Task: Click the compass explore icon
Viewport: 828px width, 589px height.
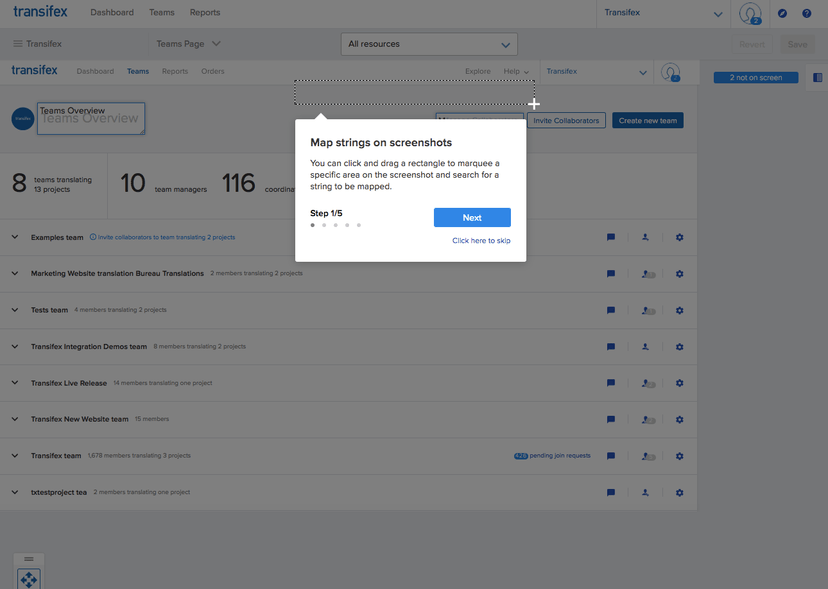Action: click(782, 13)
